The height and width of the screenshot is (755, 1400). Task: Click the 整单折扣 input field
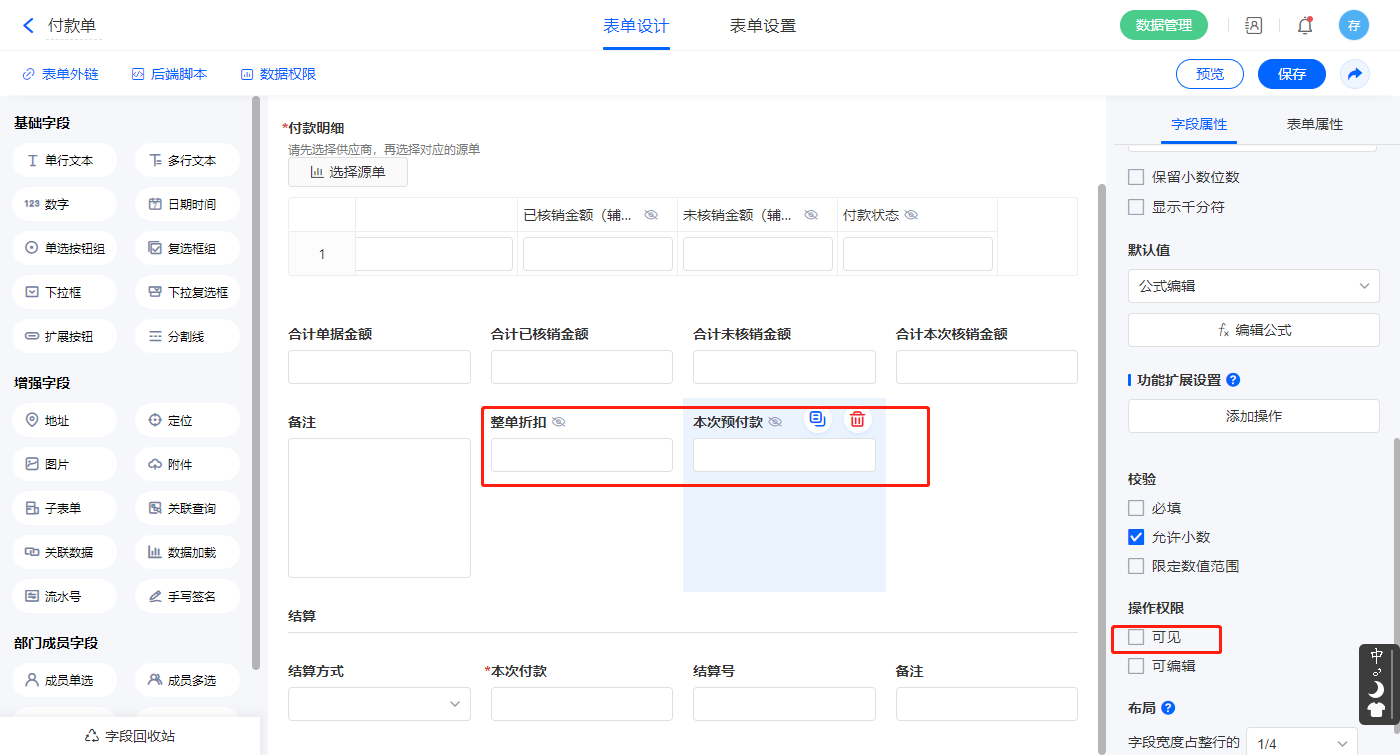581,455
